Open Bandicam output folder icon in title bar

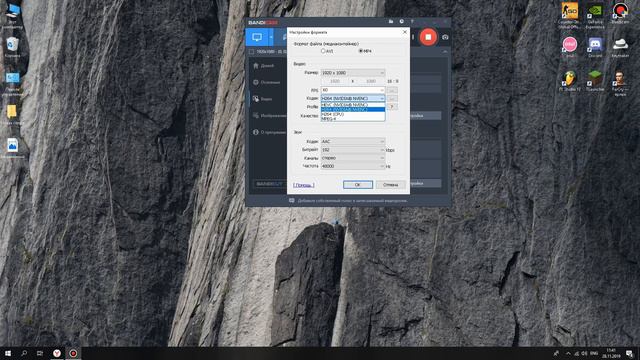(x=391, y=21)
